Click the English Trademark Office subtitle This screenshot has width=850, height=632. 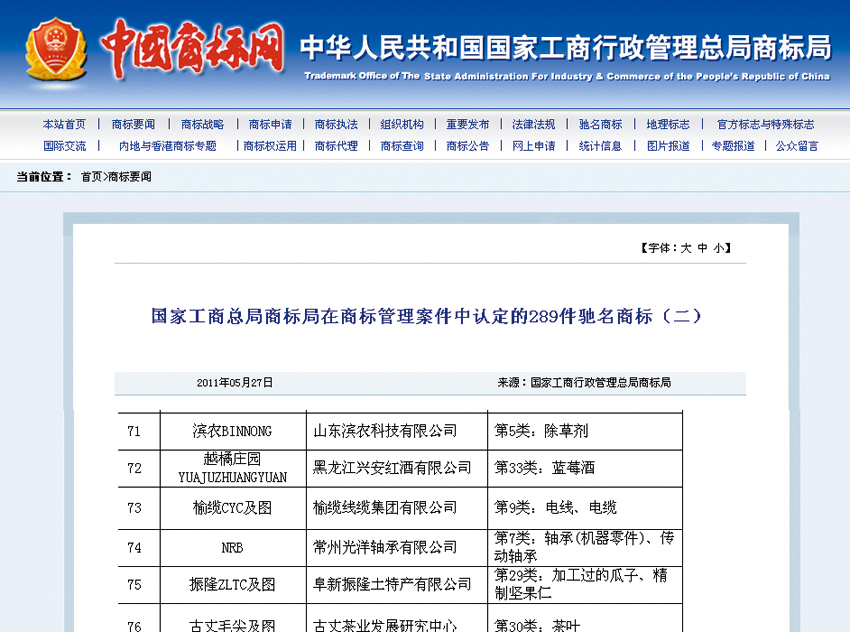point(567,76)
